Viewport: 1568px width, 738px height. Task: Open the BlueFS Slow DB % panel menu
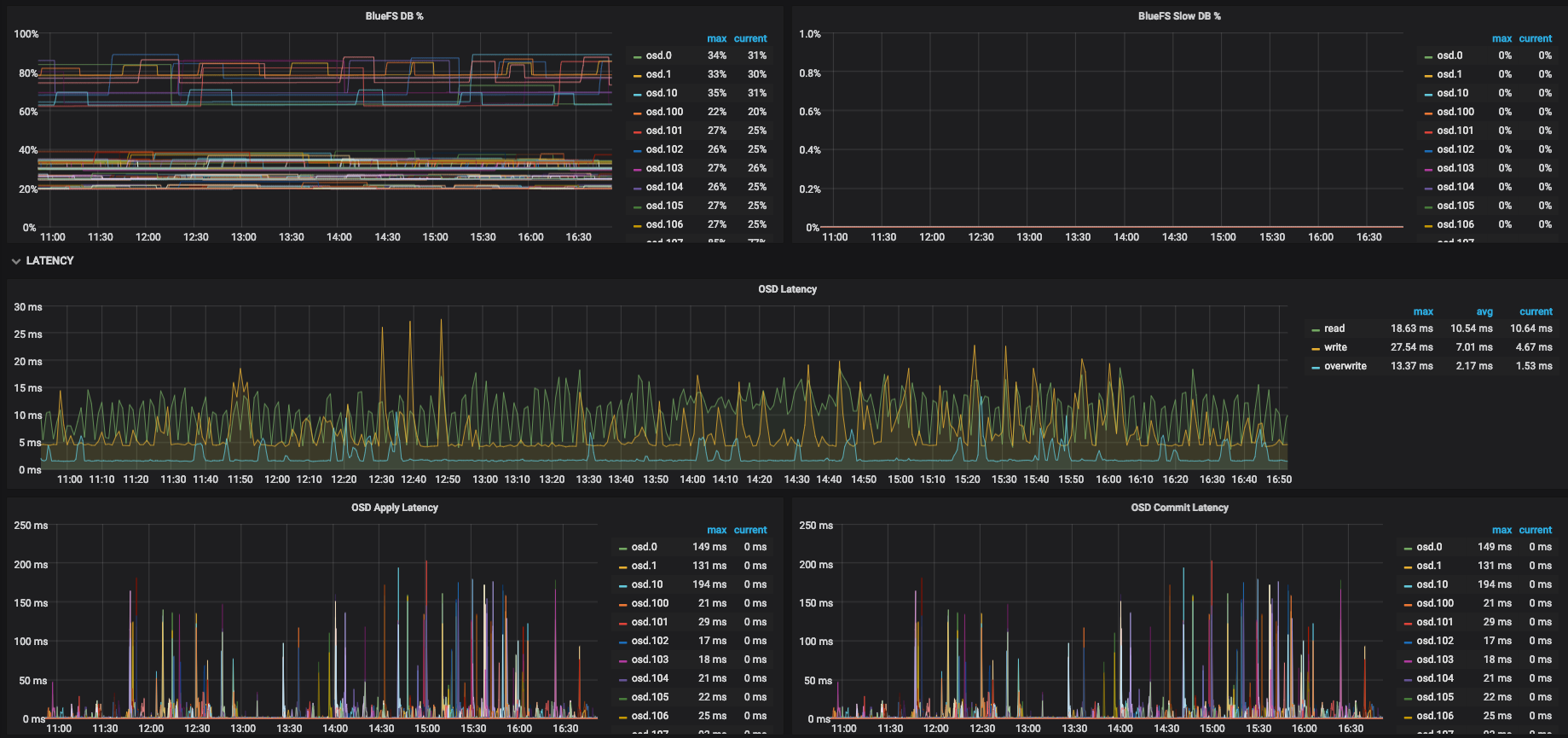click(1179, 16)
